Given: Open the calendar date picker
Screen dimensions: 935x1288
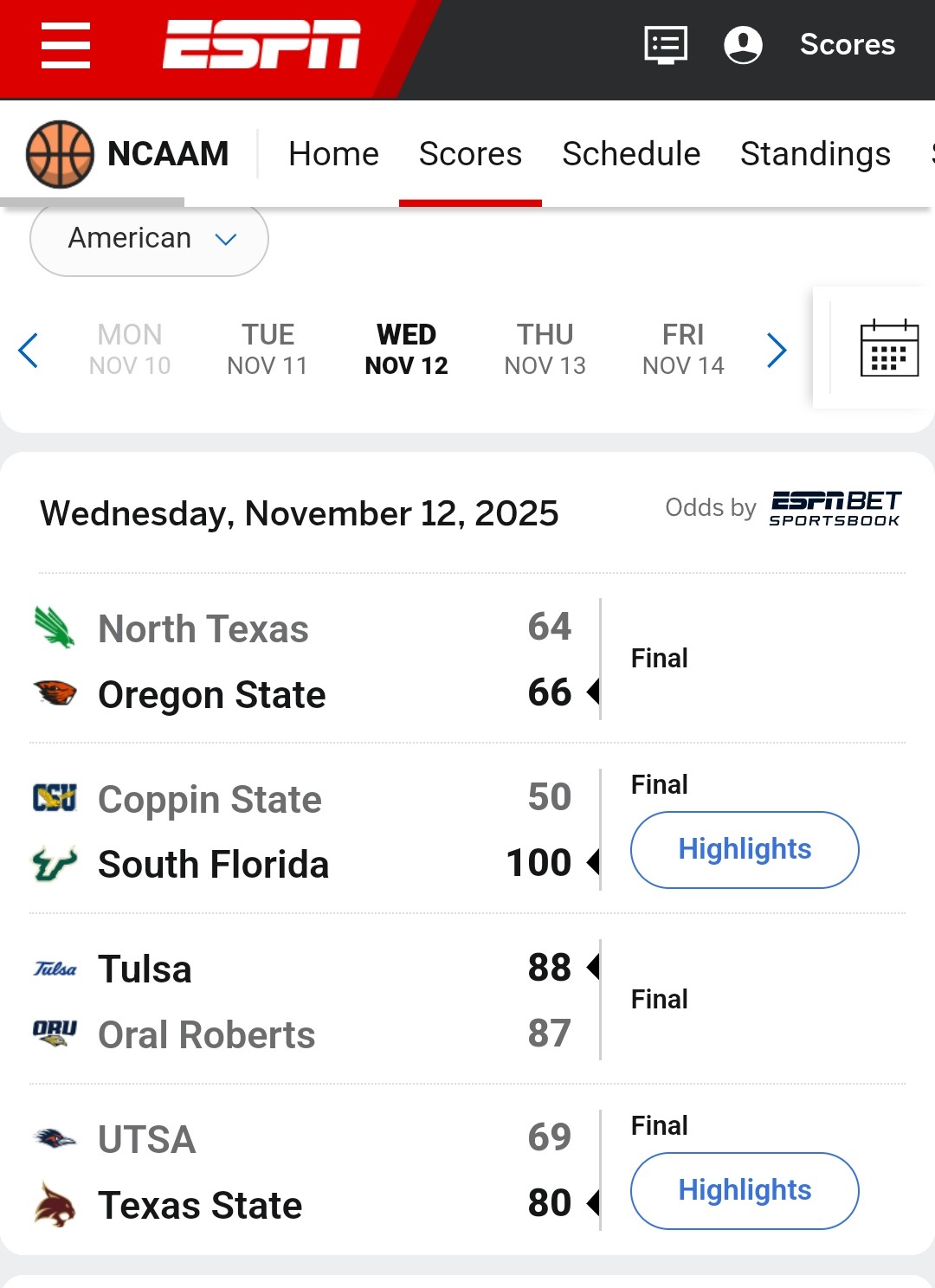Looking at the screenshot, I should click(x=889, y=348).
